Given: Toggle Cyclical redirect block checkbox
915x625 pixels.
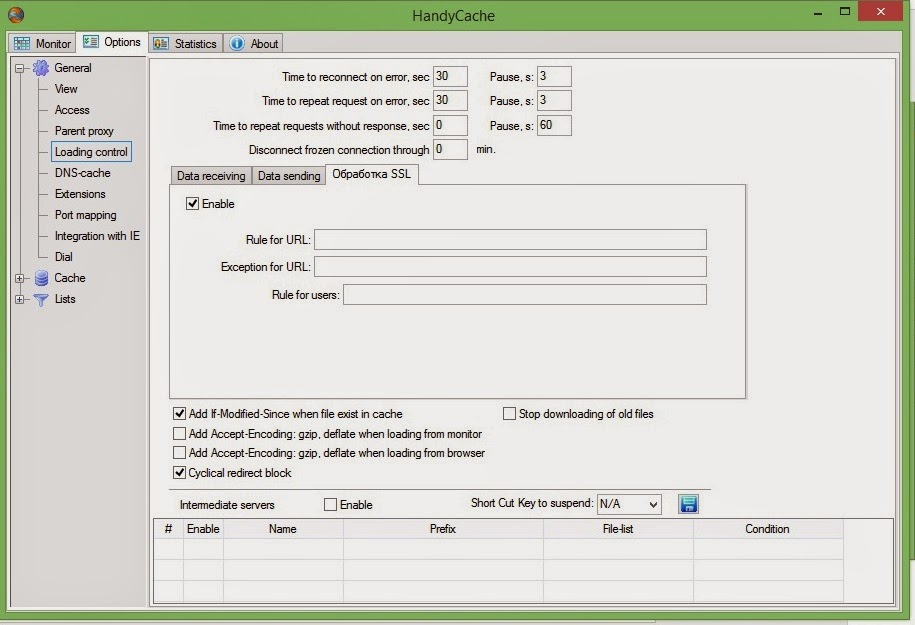Looking at the screenshot, I should [x=179, y=473].
